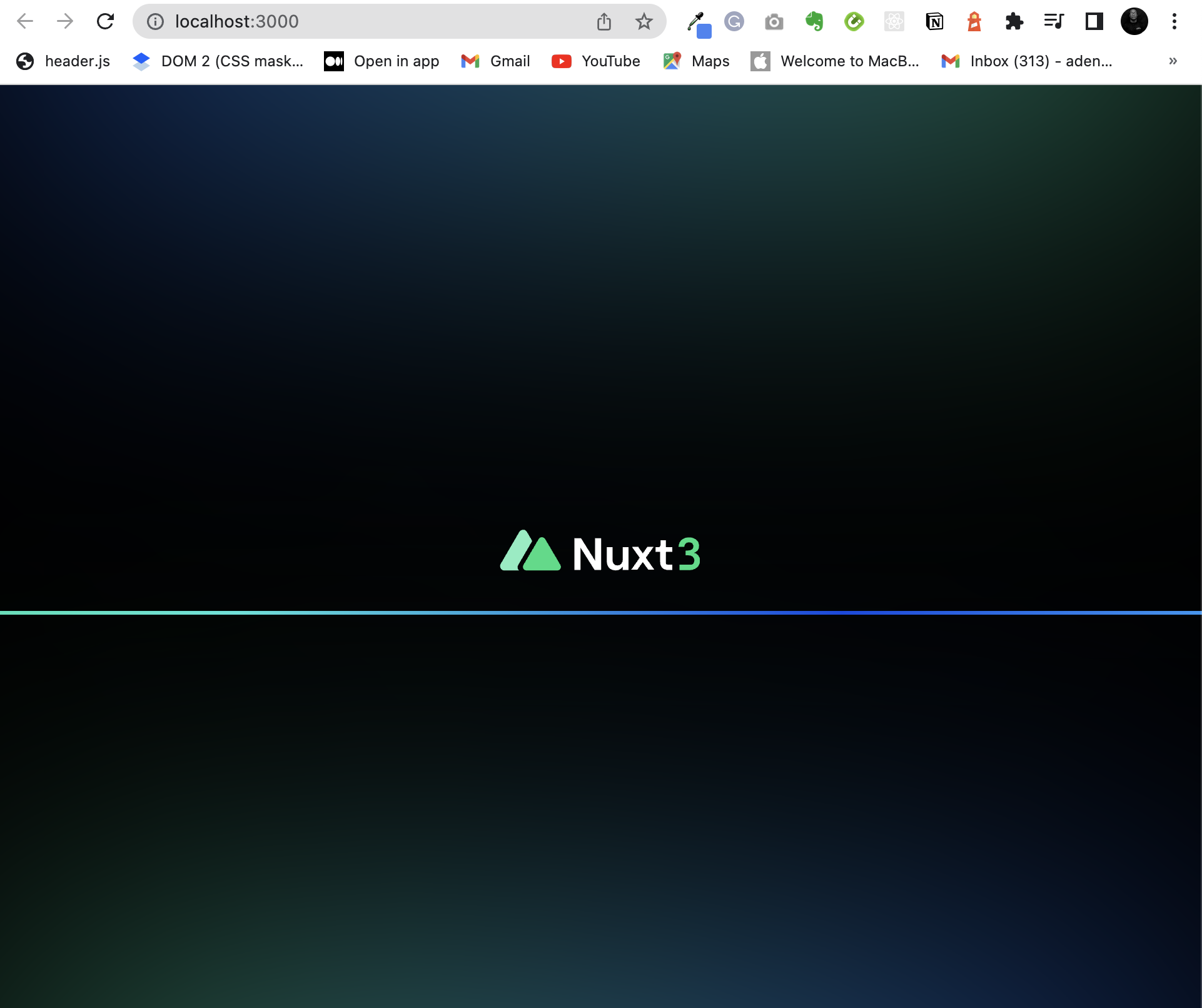1202x1008 pixels.
Task: Open the Extensions puzzle piece menu
Action: click(1014, 21)
